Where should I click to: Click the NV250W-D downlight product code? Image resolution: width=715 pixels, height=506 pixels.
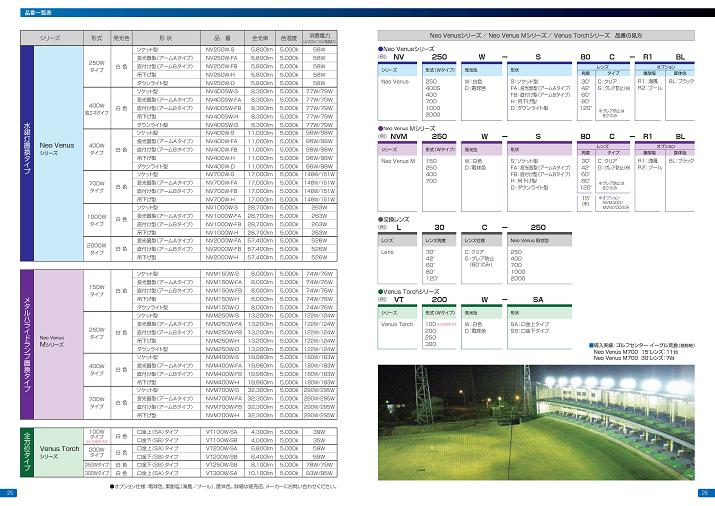(222, 83)
